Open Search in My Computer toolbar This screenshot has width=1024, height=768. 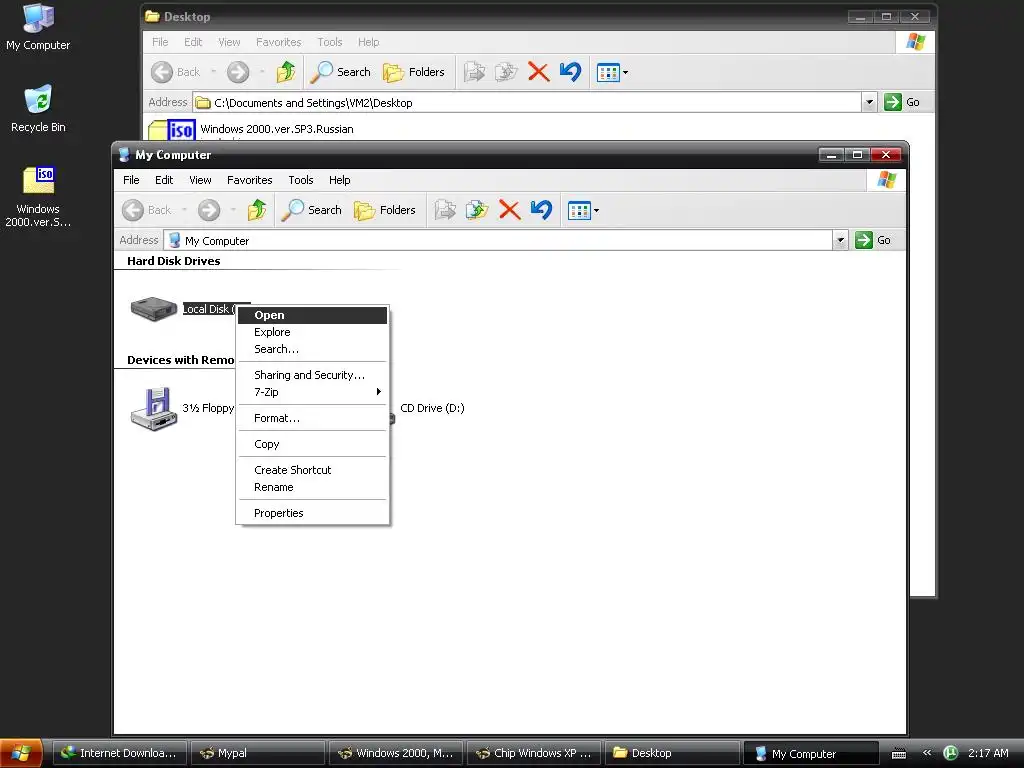(x=312, y=210)
